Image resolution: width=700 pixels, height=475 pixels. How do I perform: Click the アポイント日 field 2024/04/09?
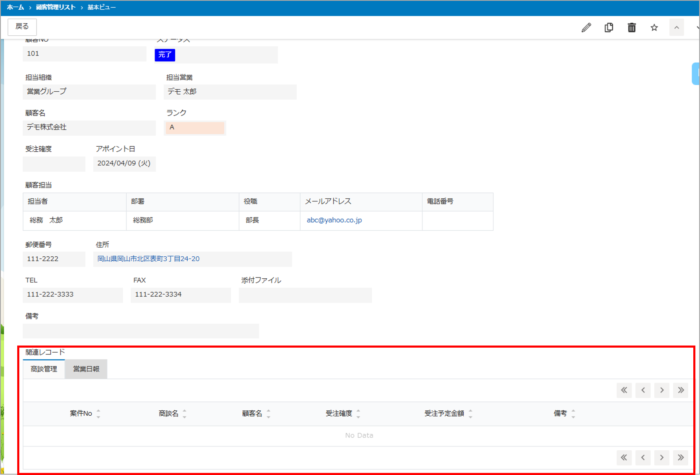point(125,164)
